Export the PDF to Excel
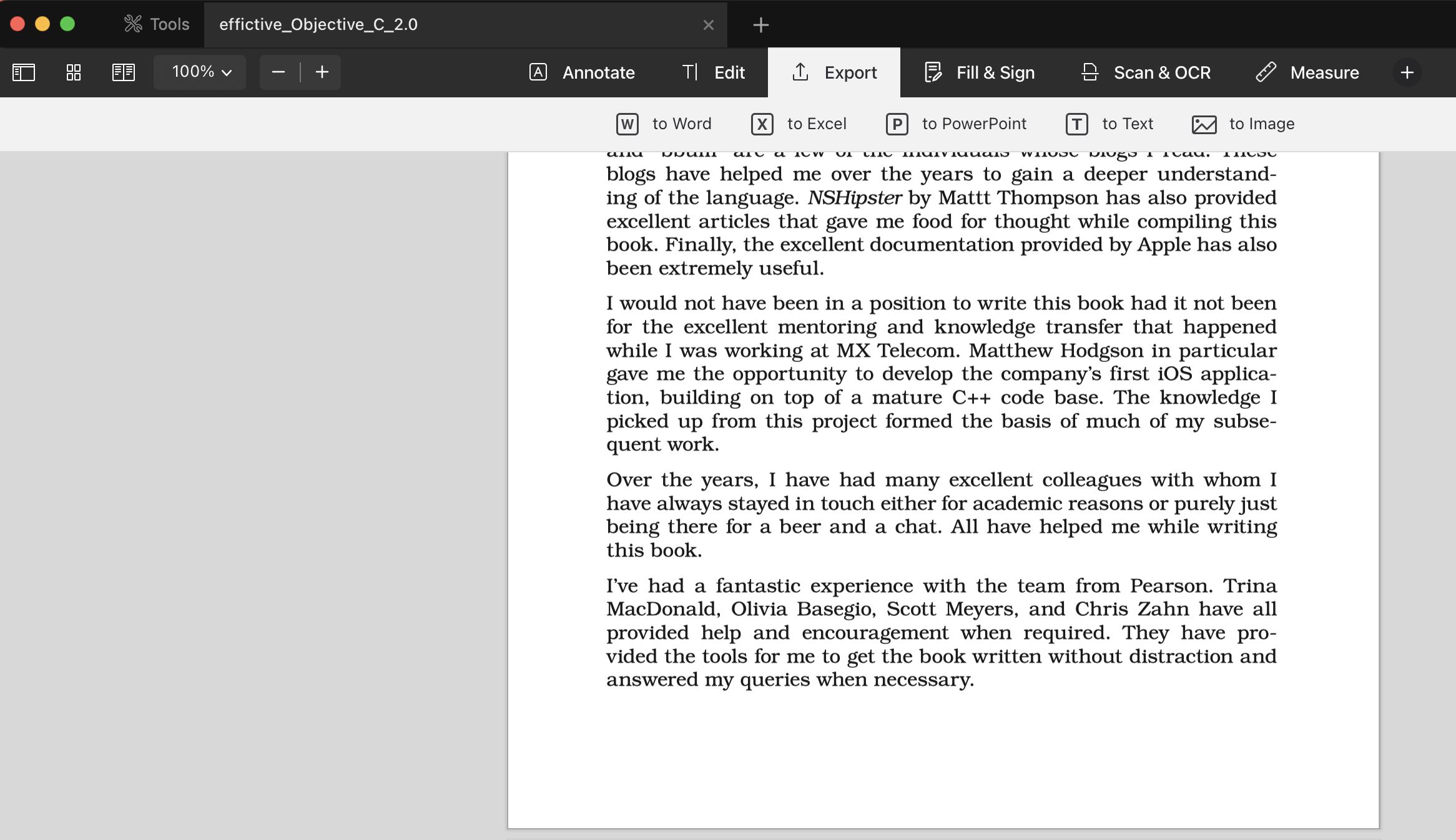Viewport: 1456px width, 840px height. pos(799,124)
